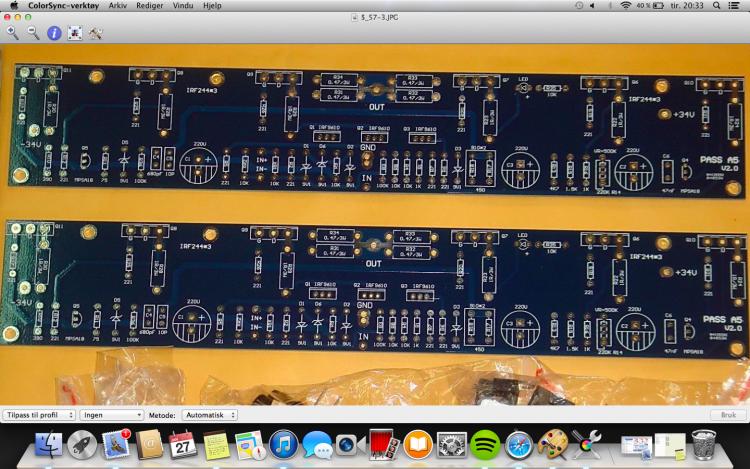The width and height of the screenshot is (750, 469).
Task: Open Finder from the Dock
Action: tap(48, 445)
